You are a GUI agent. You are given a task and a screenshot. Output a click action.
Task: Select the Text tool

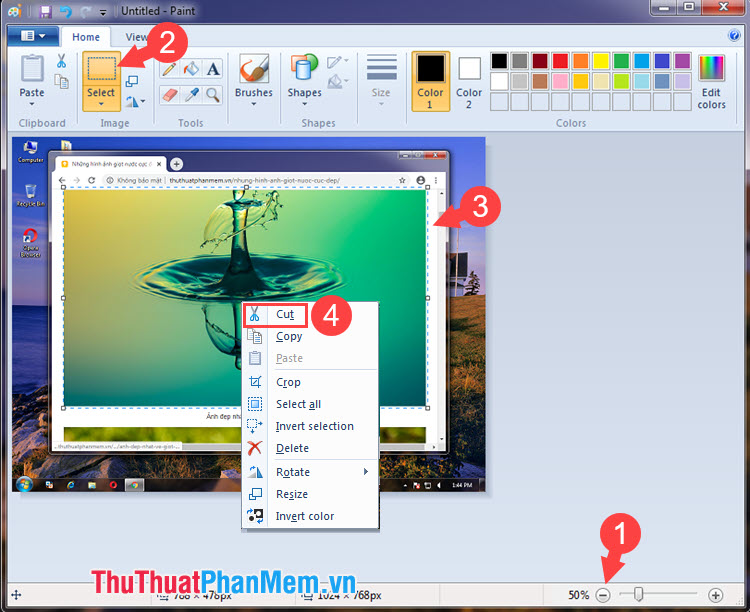(213, 69)
